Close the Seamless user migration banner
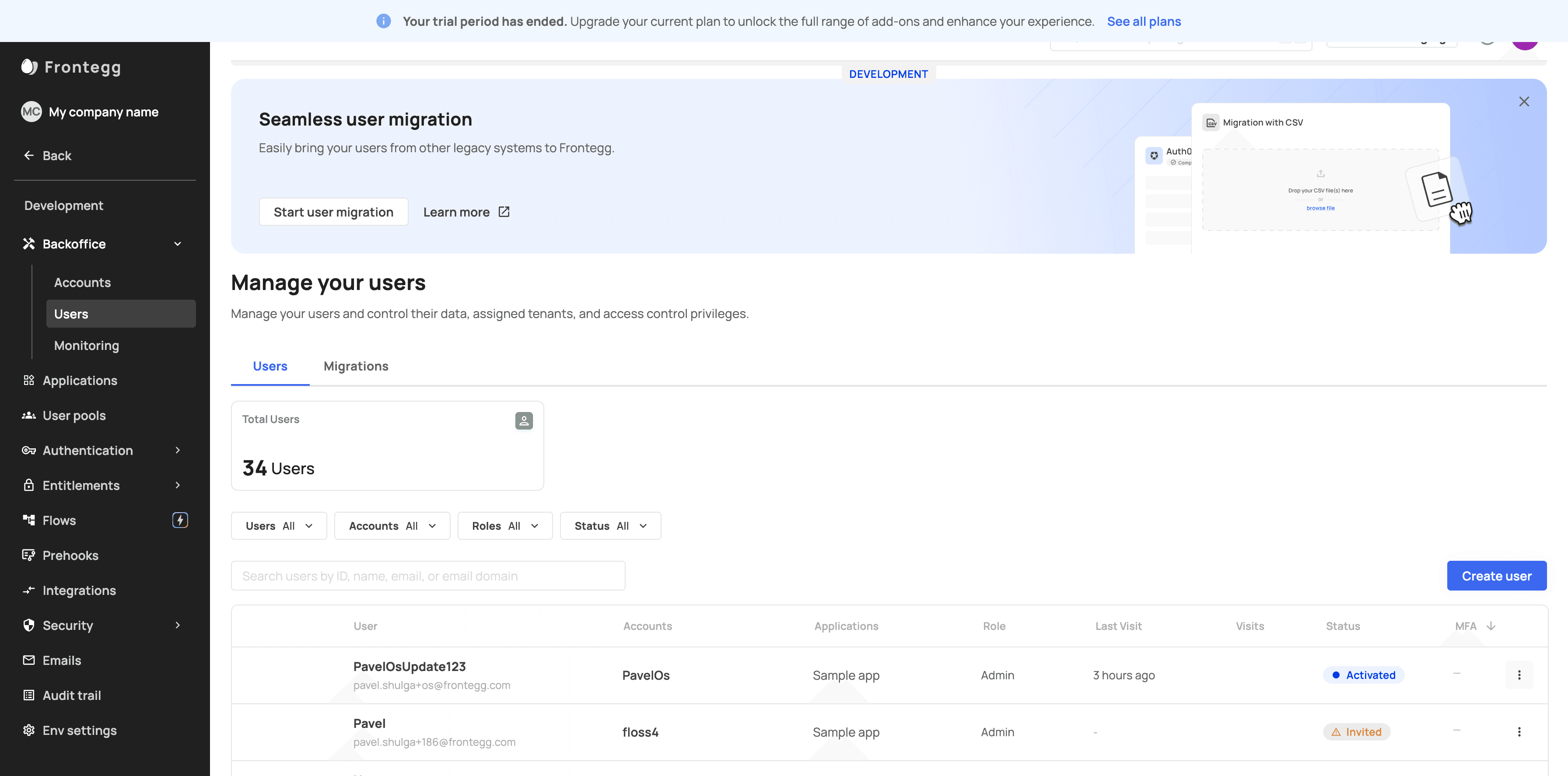 [1523, 101]
